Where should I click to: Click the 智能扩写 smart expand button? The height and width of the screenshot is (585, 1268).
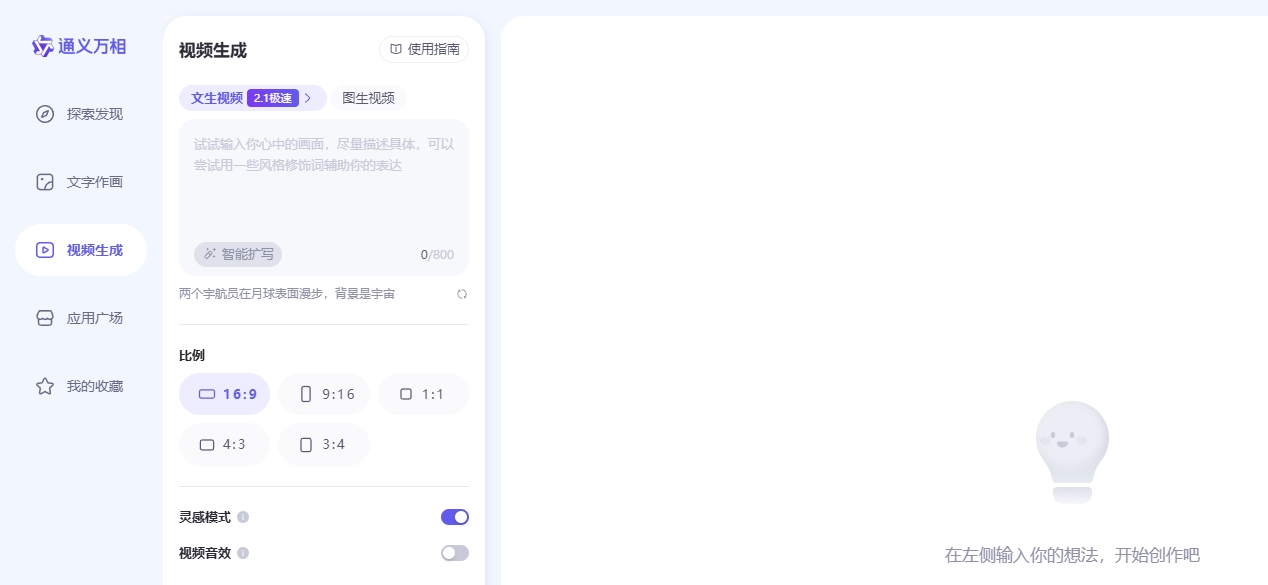pos(238,254)
